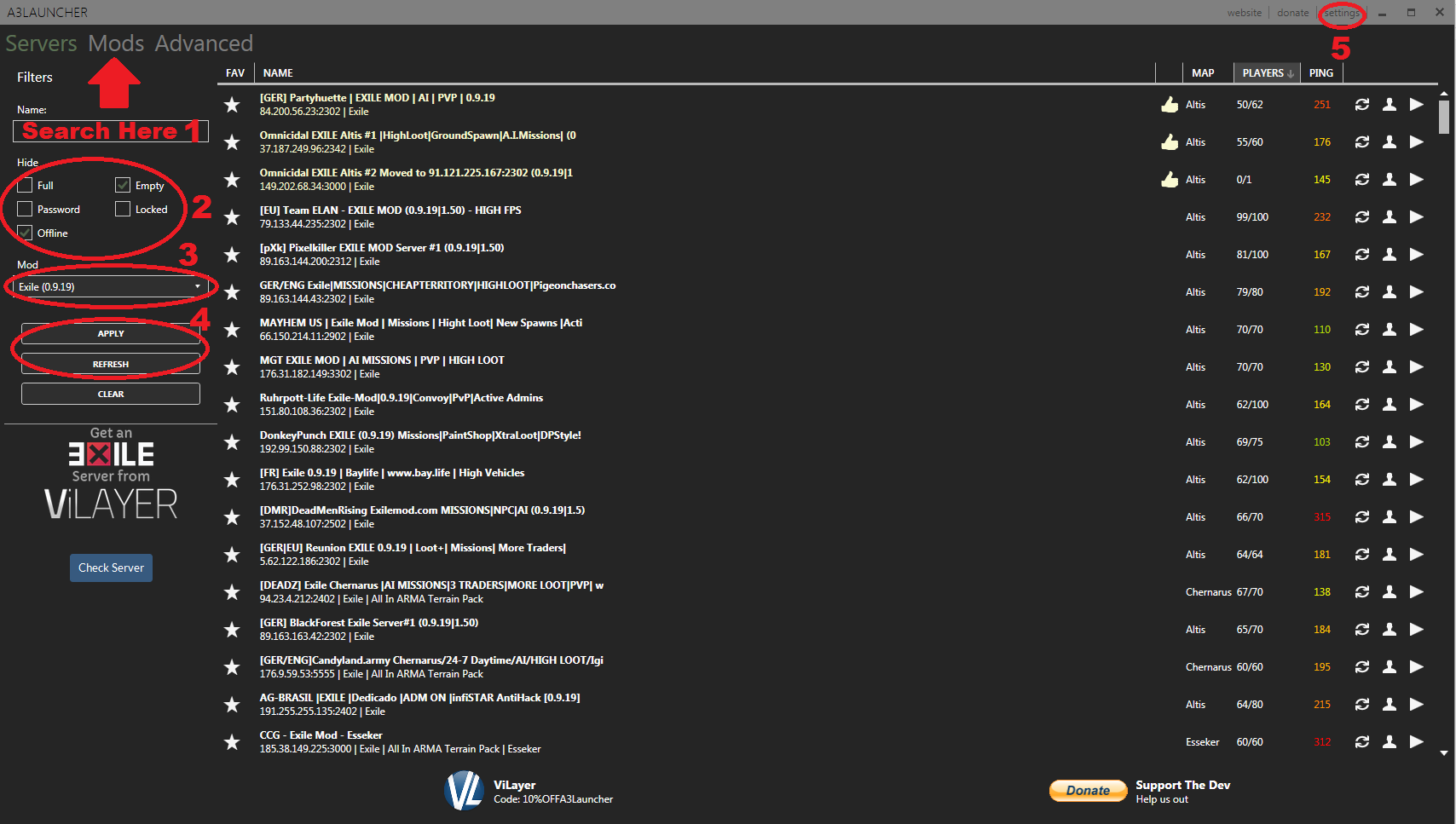The height and width of the screenshot is (824, 1456).
Task: Refresh the Candyland.army Chernarus server row
Action: (1362, 667)
